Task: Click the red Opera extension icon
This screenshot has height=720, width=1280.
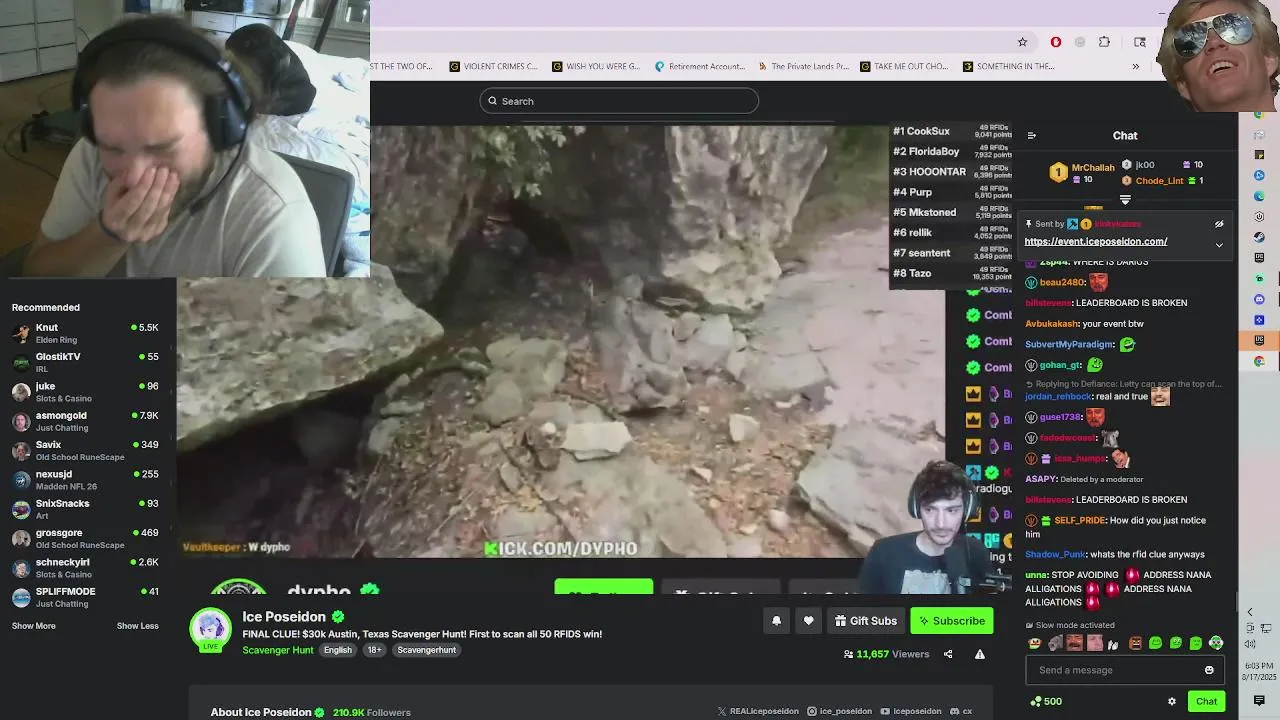Action: tap(1056, 42)
